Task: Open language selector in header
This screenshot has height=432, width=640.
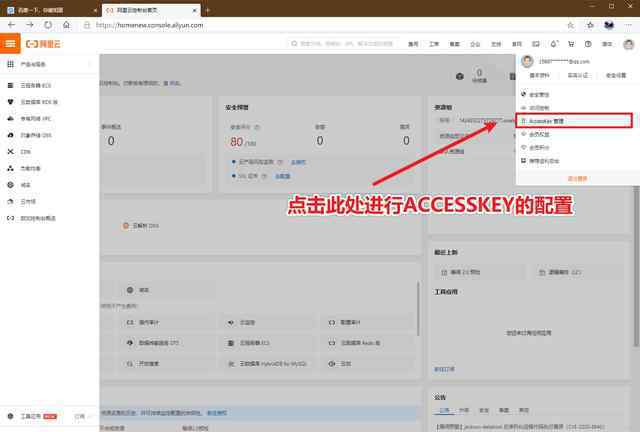Action: coord(607,44)
